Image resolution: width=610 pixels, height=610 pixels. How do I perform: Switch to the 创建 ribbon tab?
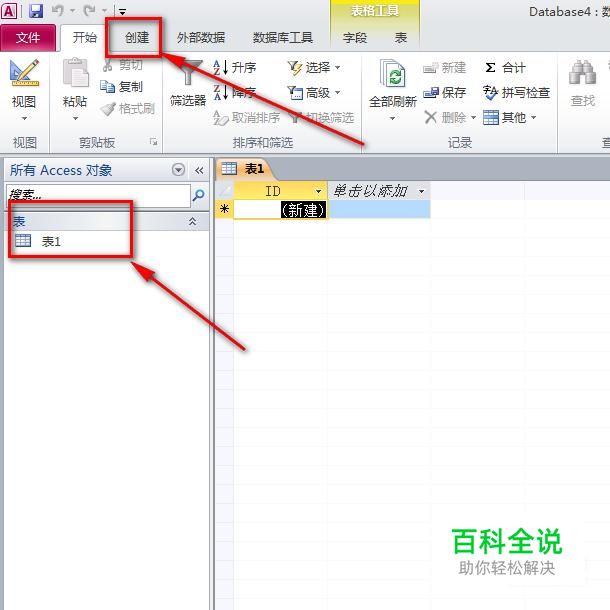(137, 38)
